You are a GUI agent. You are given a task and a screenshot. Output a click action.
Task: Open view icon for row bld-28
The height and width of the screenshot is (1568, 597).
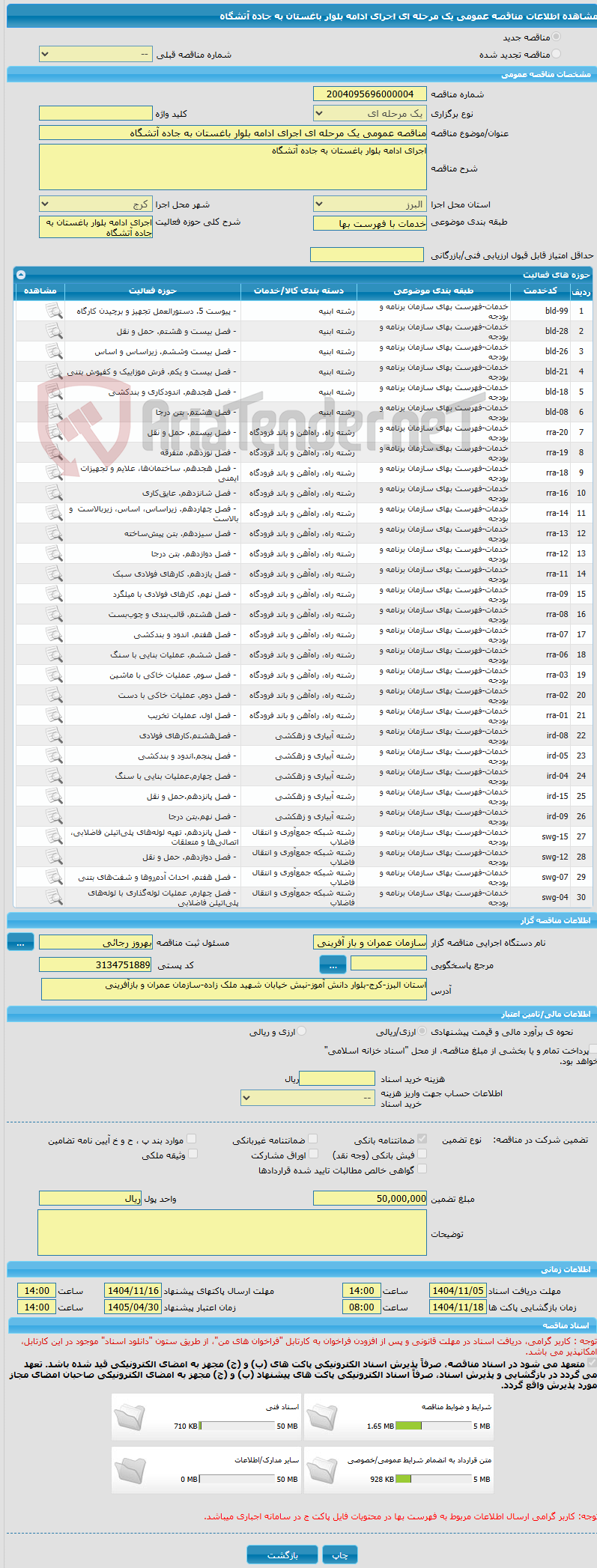point(54,331)
